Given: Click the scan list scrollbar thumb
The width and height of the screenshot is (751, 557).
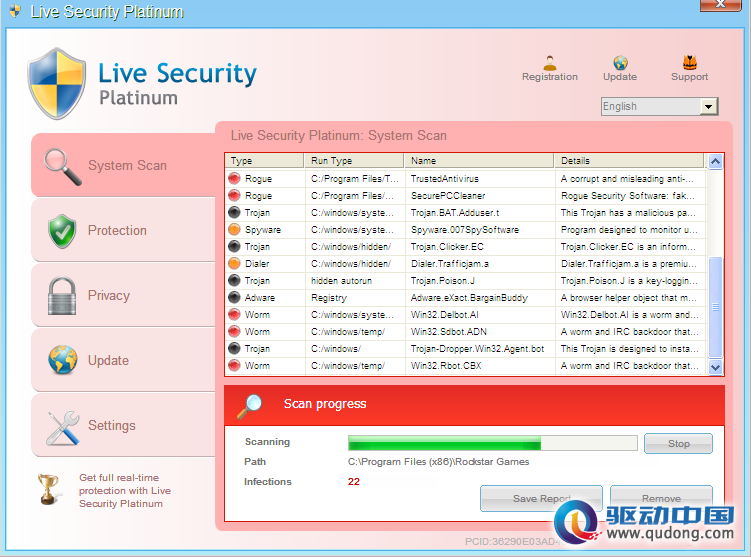Looking at the screenshot, I should [715, 307].
